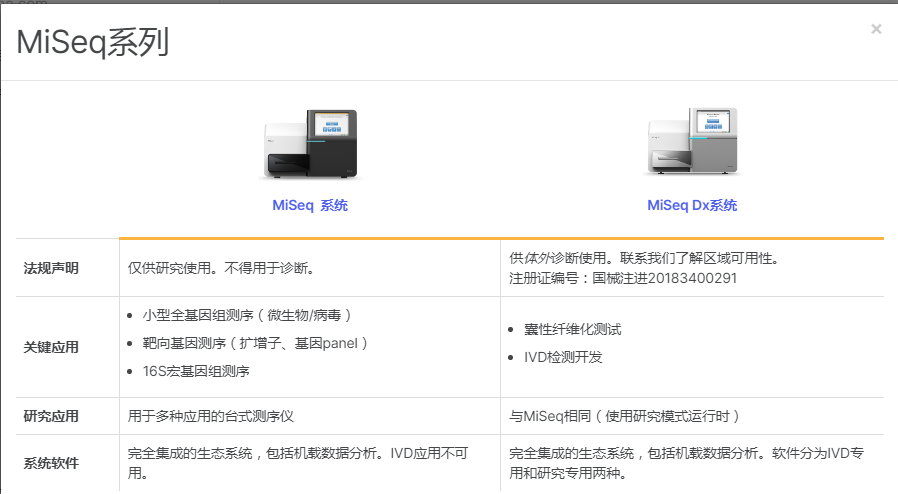The height and width of the screenshot is (494, 898).
Task: Click the text 供体外诊断使用。联系我们了解区域可用性。
Action: coord(645,258)
